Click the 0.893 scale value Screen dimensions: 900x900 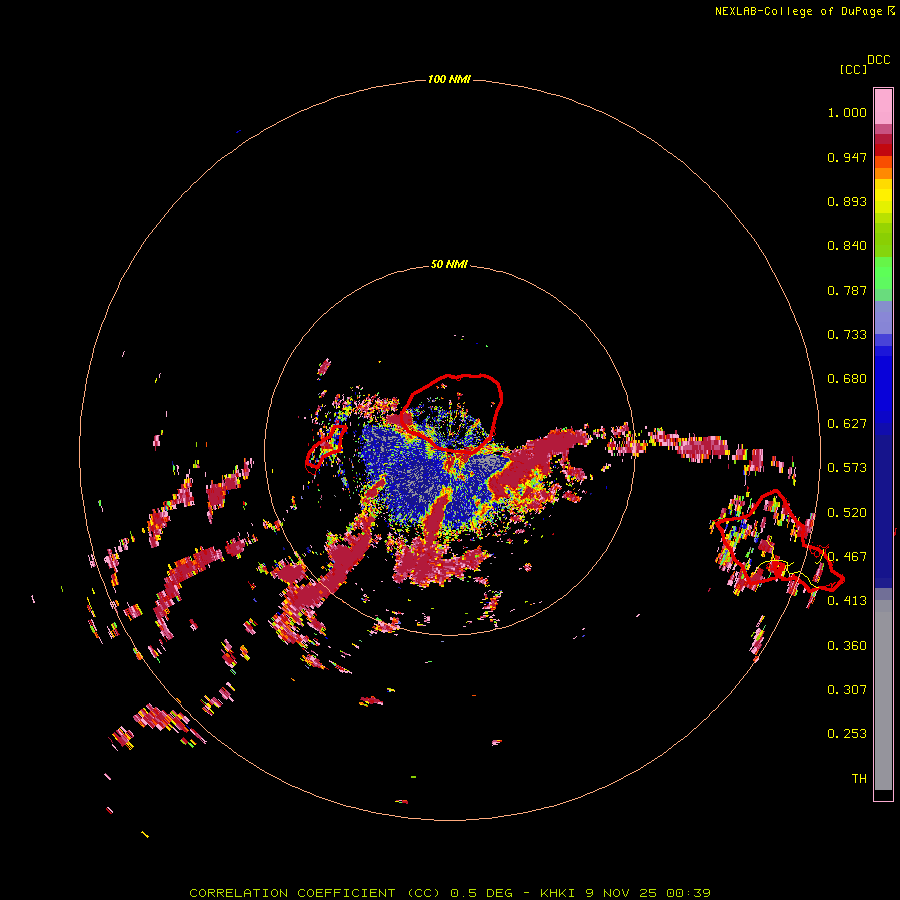847,201
